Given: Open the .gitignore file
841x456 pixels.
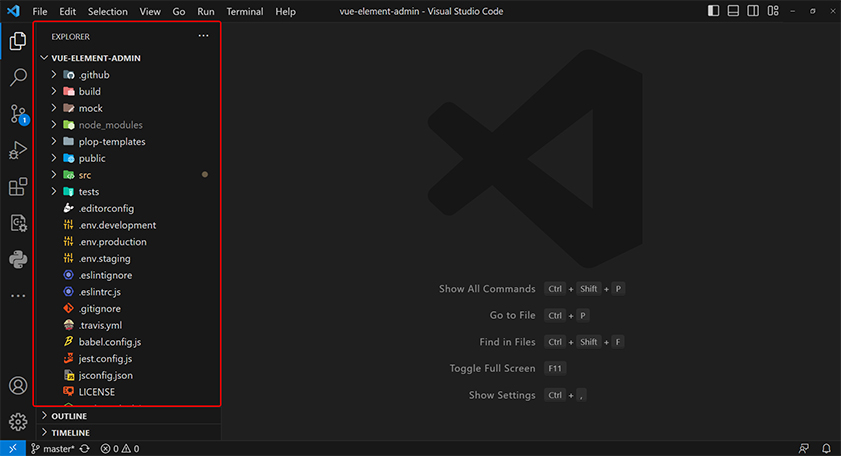Looking at the screenshot, I should click(x=129, y=308).
